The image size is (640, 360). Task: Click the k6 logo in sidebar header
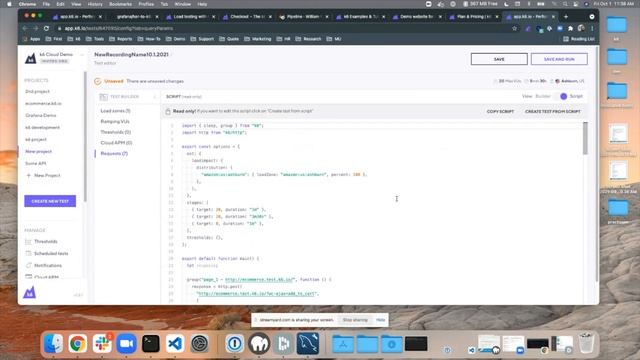click(31, 58)
